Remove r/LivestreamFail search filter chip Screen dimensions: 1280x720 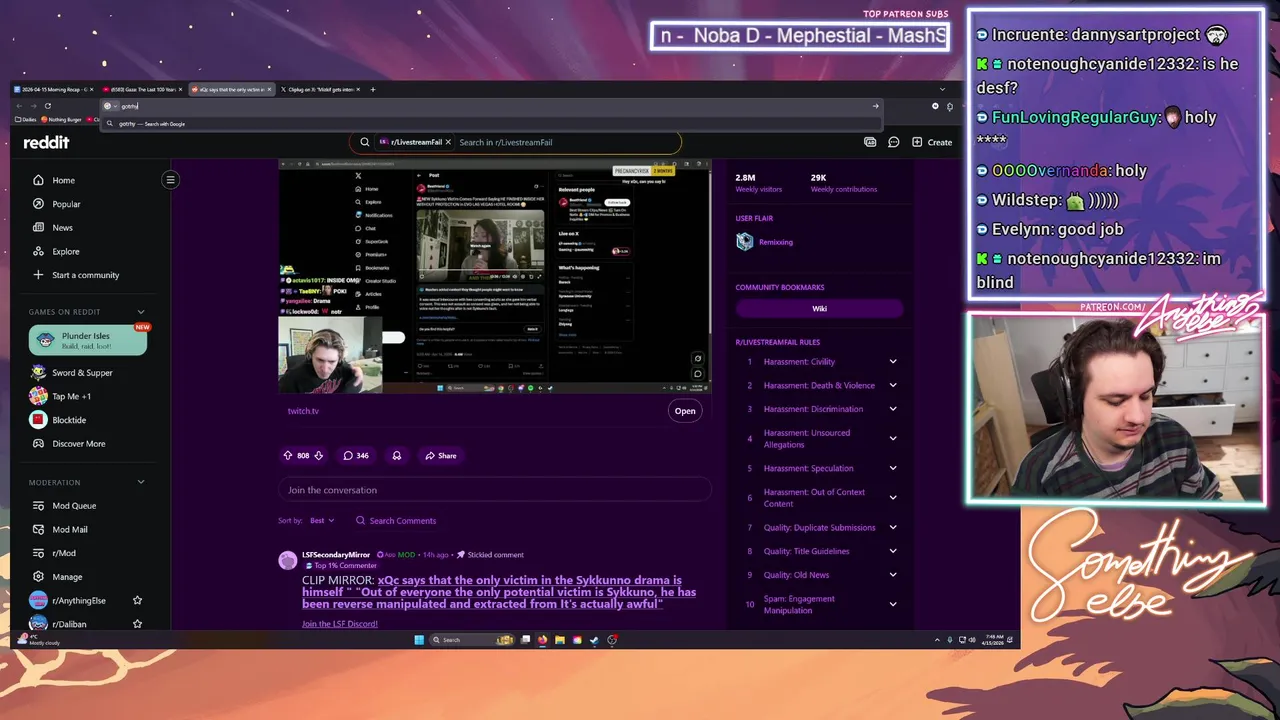[448, 142]
